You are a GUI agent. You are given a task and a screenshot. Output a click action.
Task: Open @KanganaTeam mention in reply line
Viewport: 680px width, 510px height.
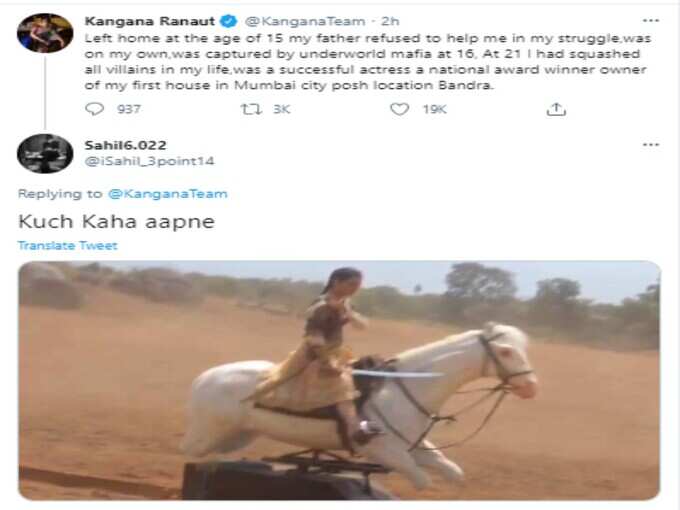click(x=167, y=193)
